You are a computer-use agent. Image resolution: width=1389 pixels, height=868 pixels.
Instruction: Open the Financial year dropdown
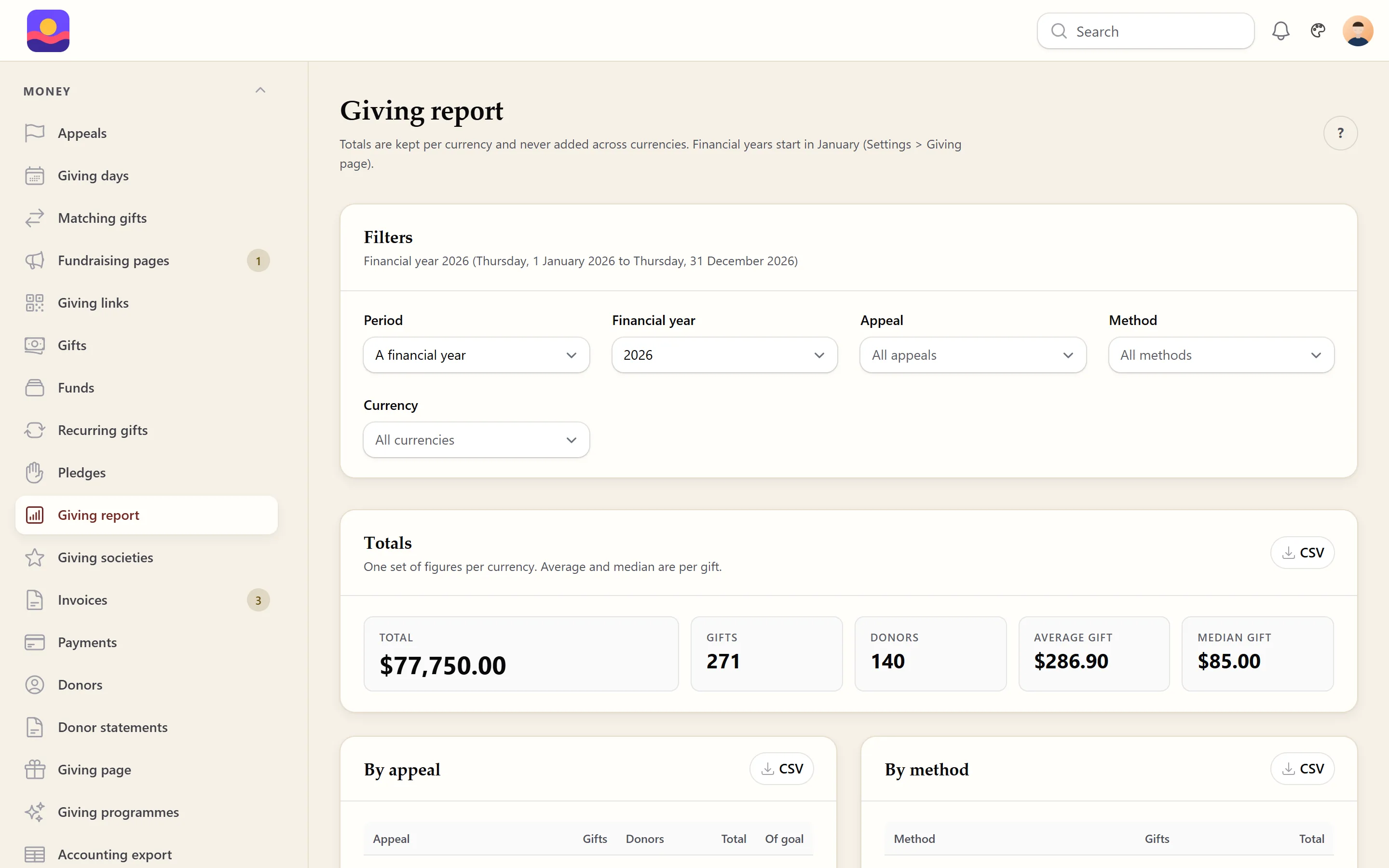(x=724, y=355)
